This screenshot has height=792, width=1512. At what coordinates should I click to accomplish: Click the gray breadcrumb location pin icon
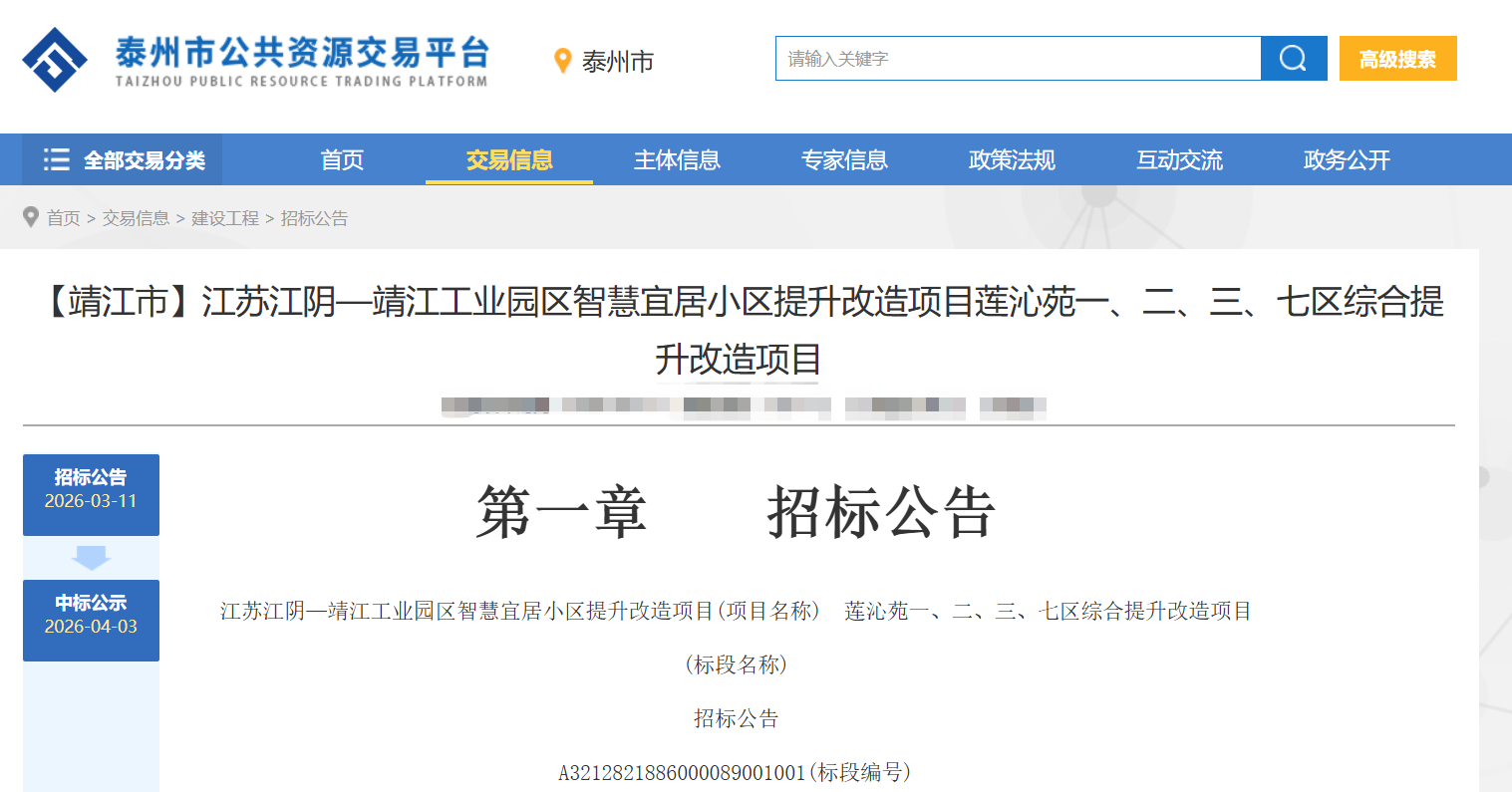[31, 217]
